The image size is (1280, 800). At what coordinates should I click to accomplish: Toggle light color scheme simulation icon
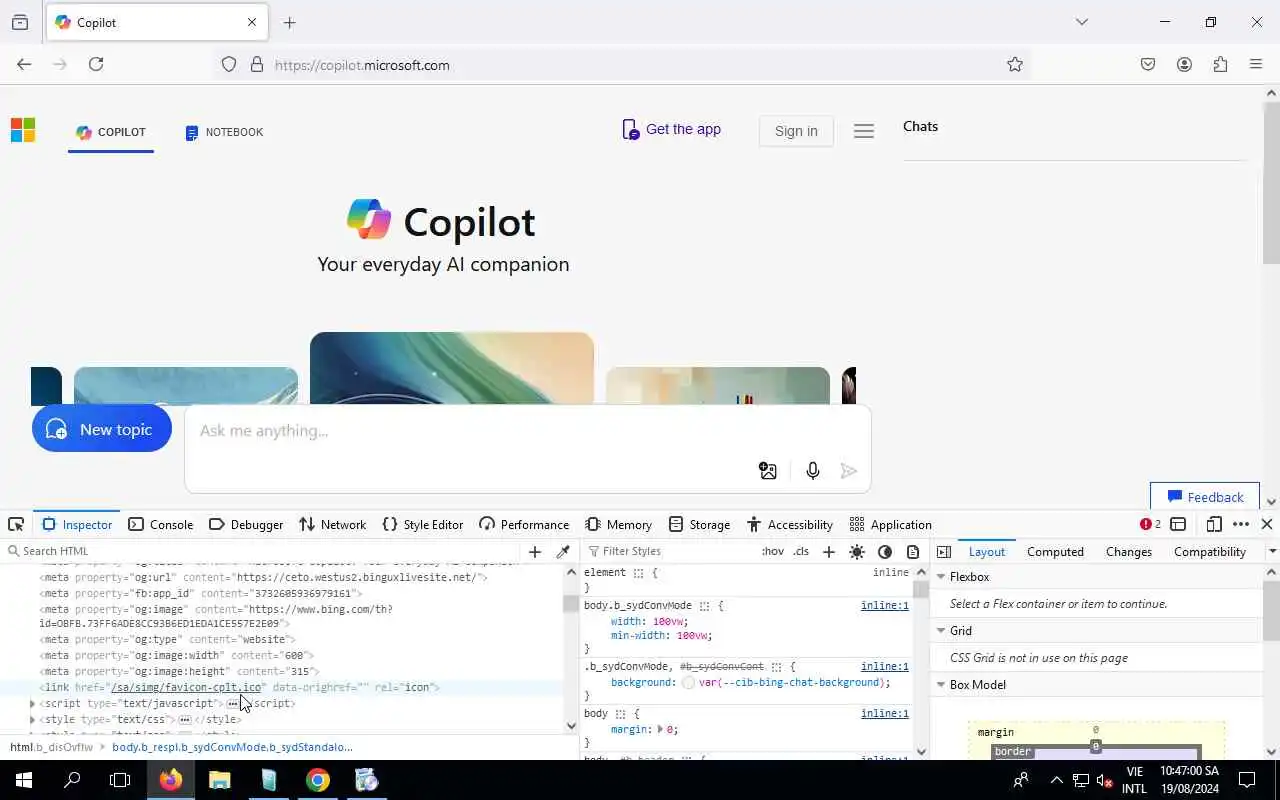click(857, 551)
